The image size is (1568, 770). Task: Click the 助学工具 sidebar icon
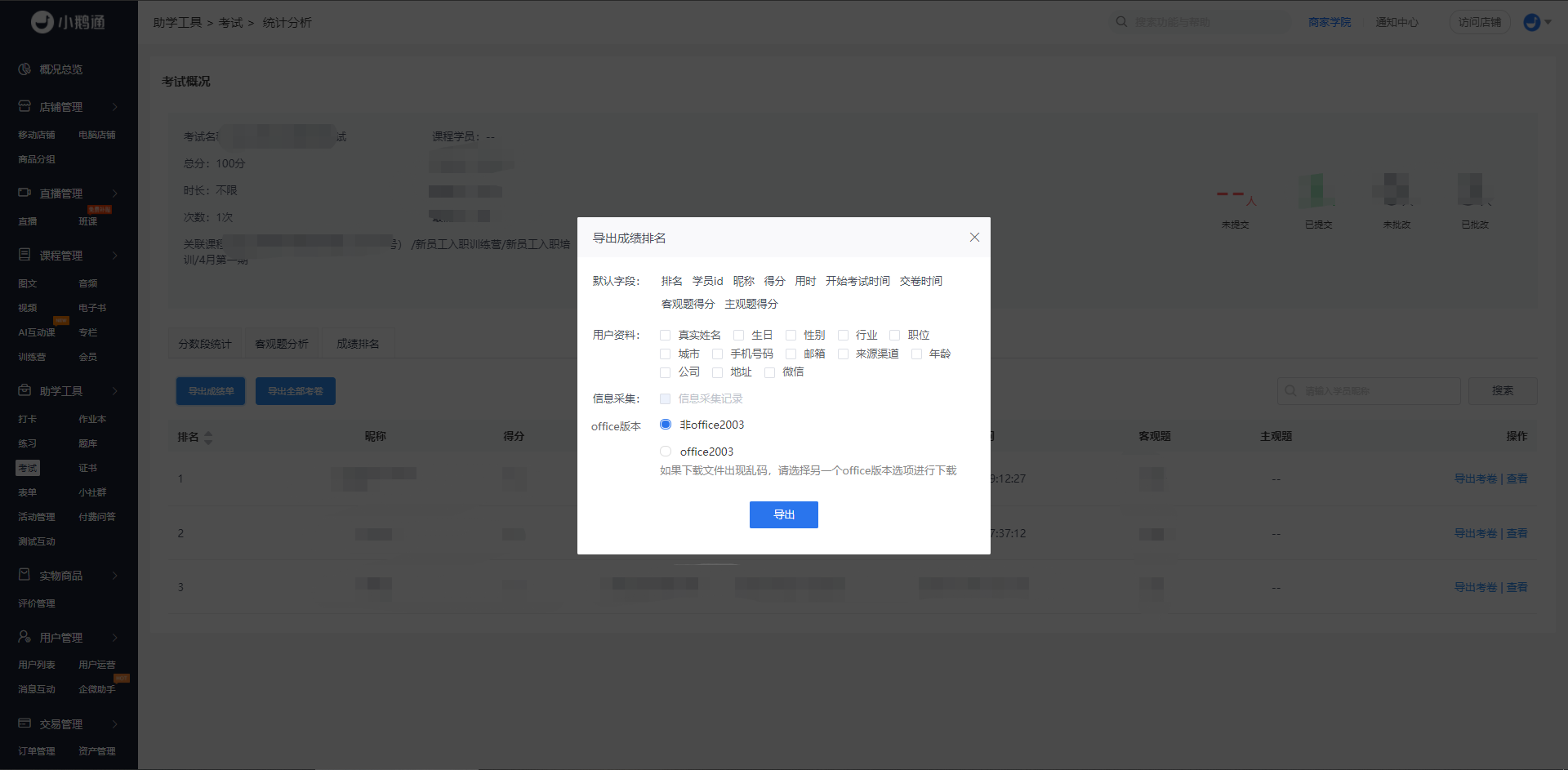pyautogui.click(x=24, y=390)
